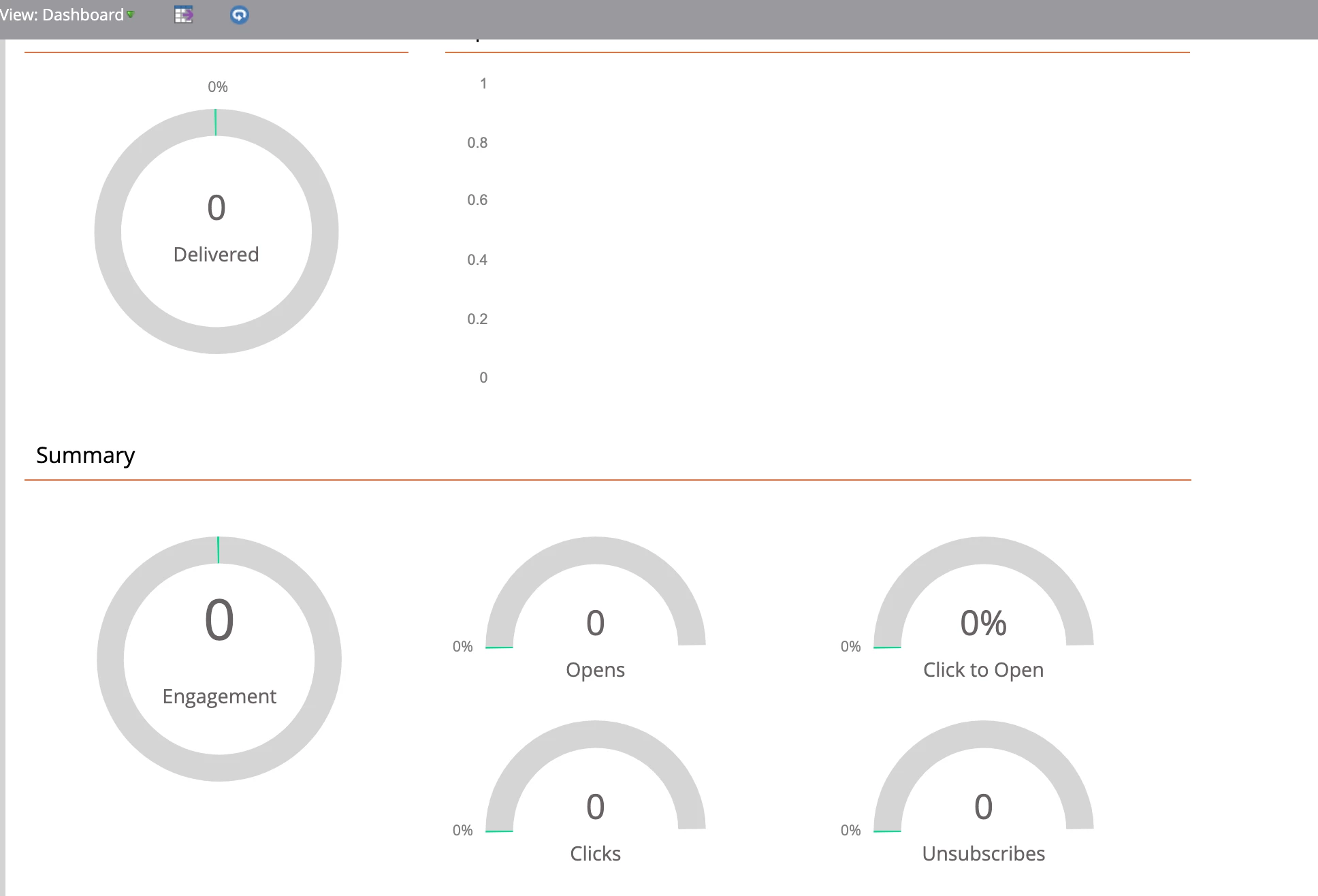Click the Engagement label text
Image resolution: width=1318 pixels, height=896 pixels.
pyautogui.click(x=219, y=697)
